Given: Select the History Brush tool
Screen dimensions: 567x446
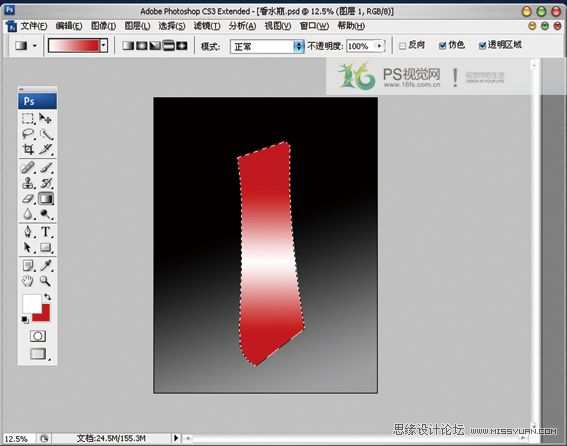Looking at the screenshot, I should coord(46,183).
